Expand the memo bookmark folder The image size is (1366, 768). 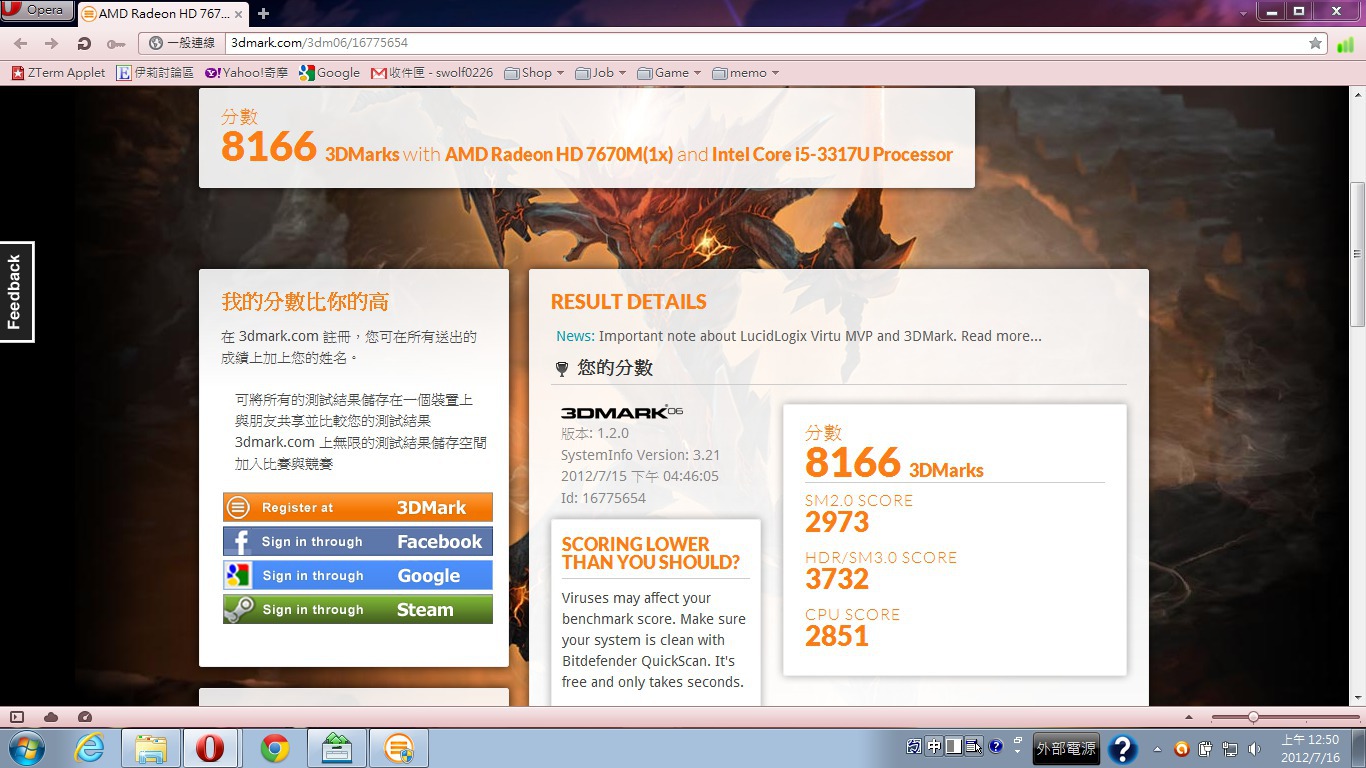(746, 73)
